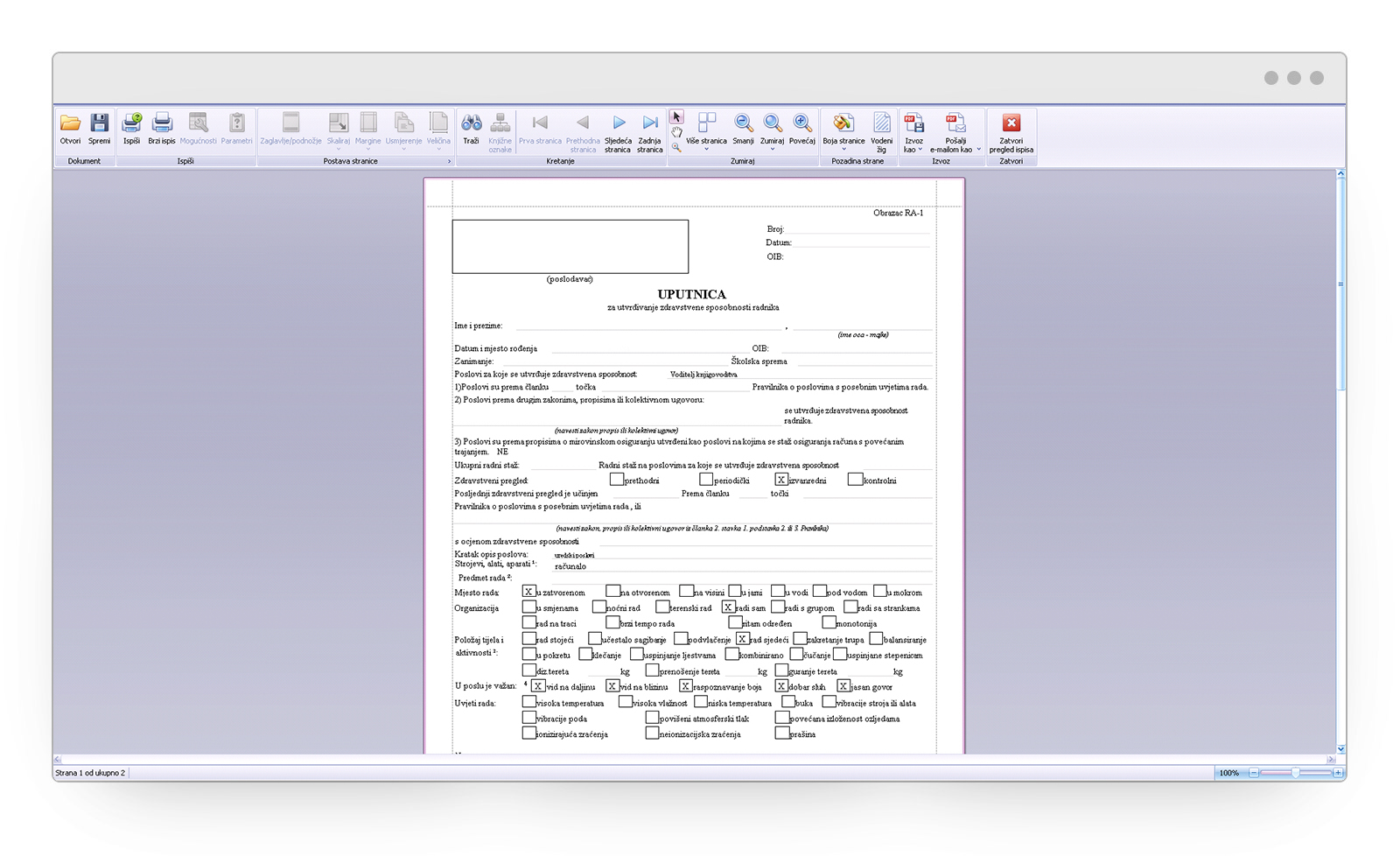1400x856 pixels.
Task: Click the 100% zoom level indicator
Action: tap(1229, 773)
